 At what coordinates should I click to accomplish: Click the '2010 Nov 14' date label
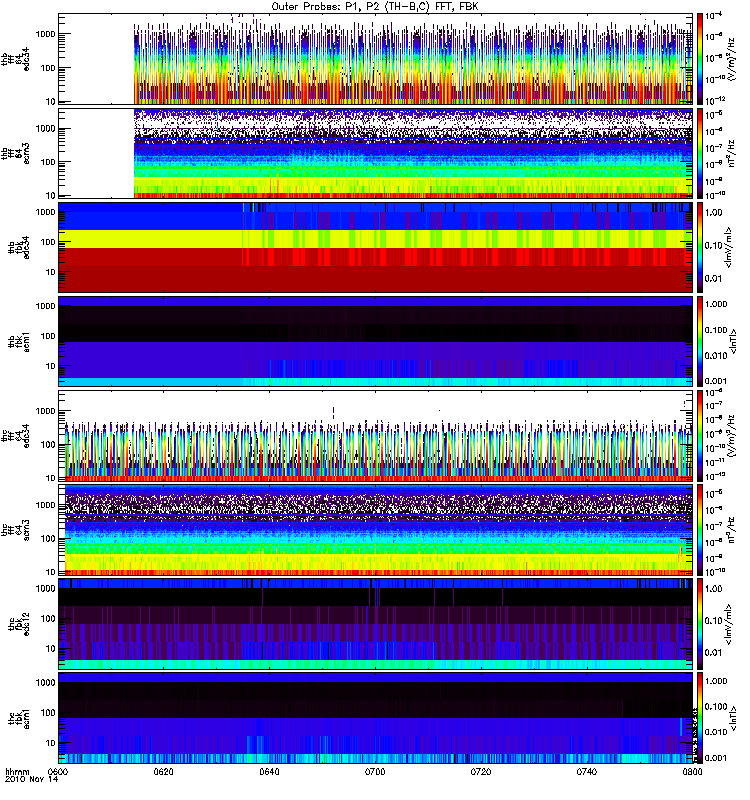pos(31,780)
